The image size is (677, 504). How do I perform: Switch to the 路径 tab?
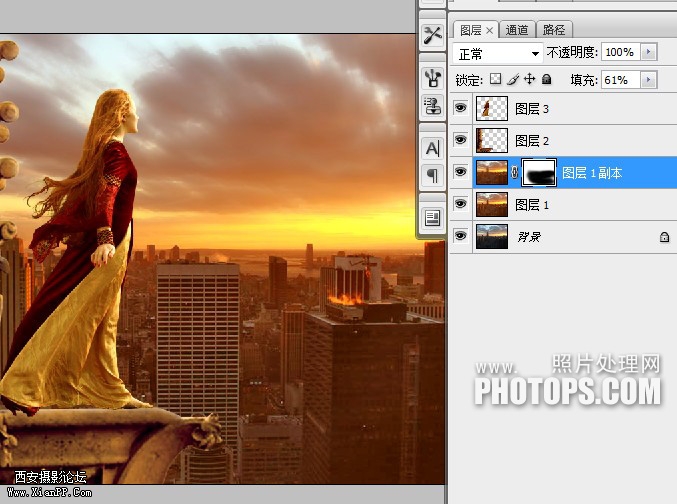(554, 30)
